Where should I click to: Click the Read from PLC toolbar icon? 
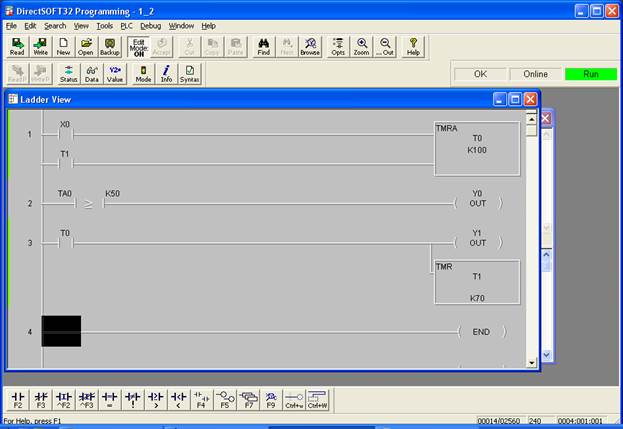(17, 46)
